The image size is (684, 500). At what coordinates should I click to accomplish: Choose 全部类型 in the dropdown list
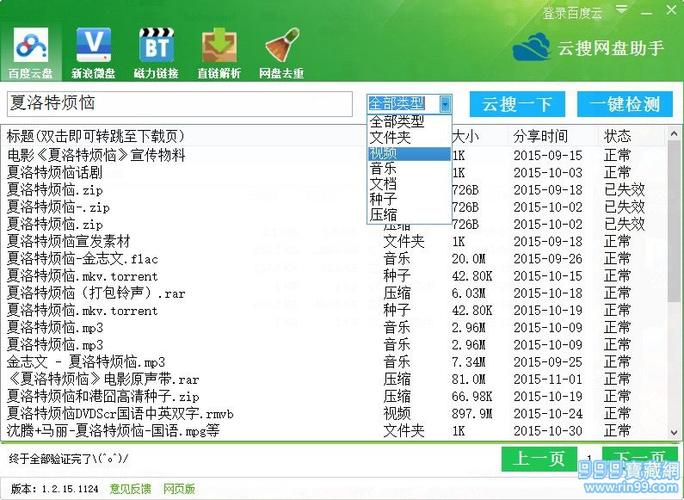click(409, 121)
